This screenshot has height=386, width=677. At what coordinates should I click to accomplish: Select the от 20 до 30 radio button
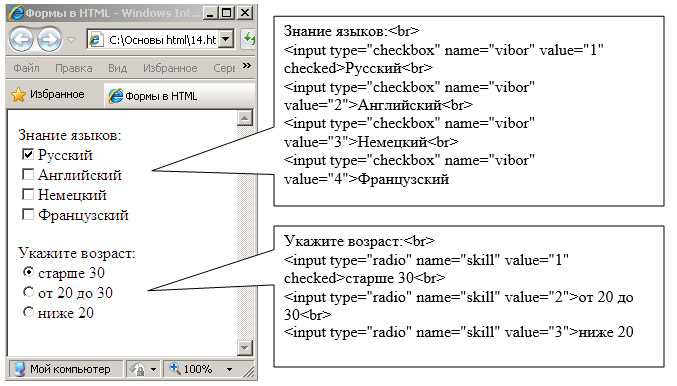[x=28, y=292]
